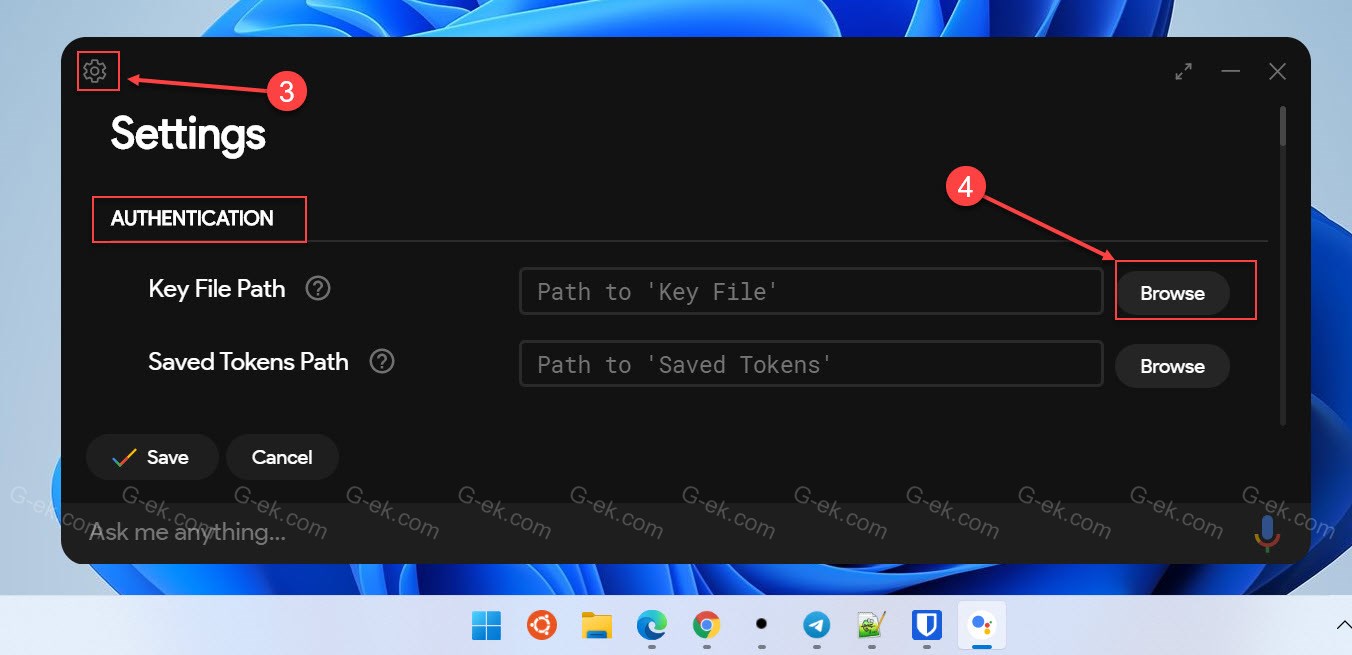Image resolution: width=1352 pixels, height=655 pixels.
Task: Focus the Saved Tokens path field
Action: pos(810,364)
